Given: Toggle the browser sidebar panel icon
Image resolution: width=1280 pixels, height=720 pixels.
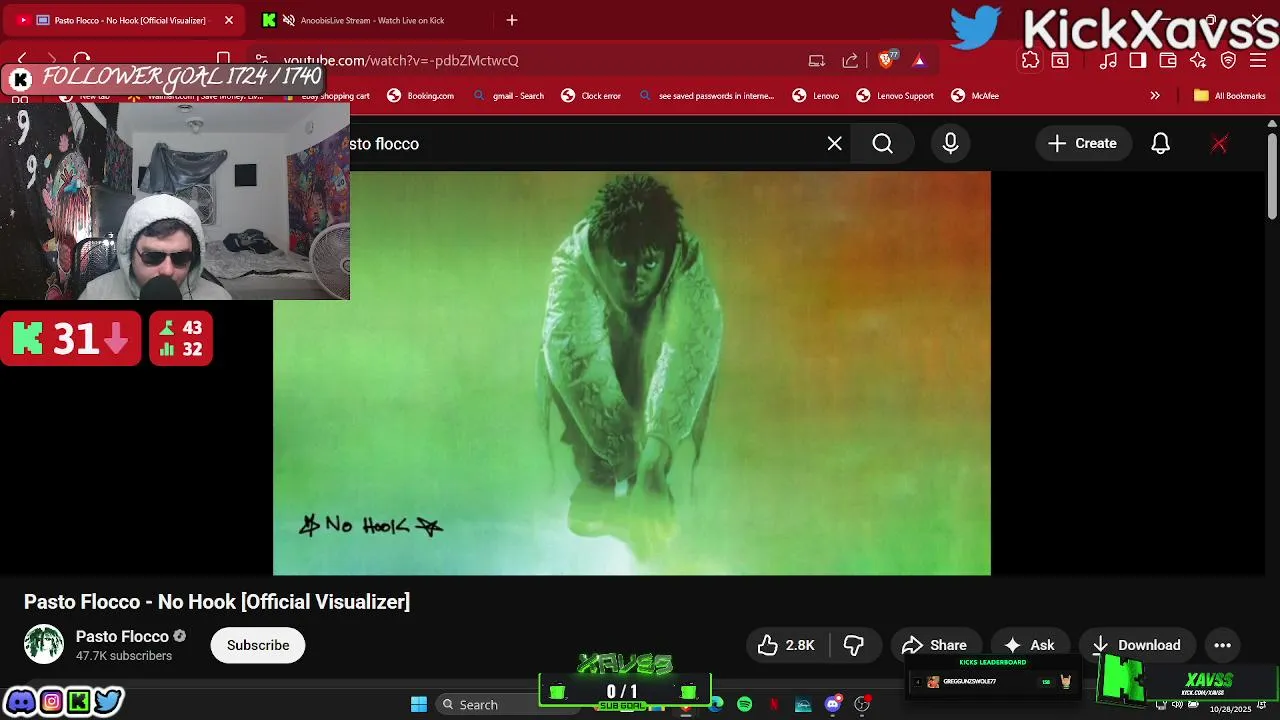Looking at the screenshot, I should 1137,60.
